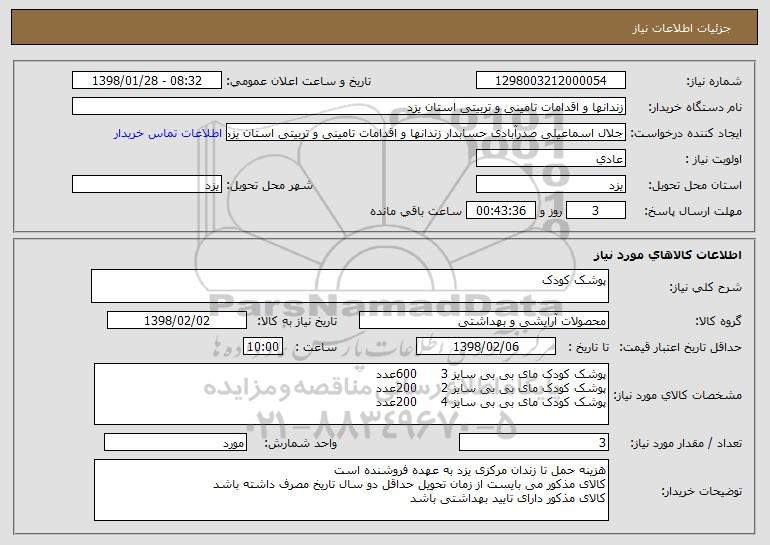Click the remaining time field 00:43:36
This screenshot has width=770, height=545.
coord(500,211)
